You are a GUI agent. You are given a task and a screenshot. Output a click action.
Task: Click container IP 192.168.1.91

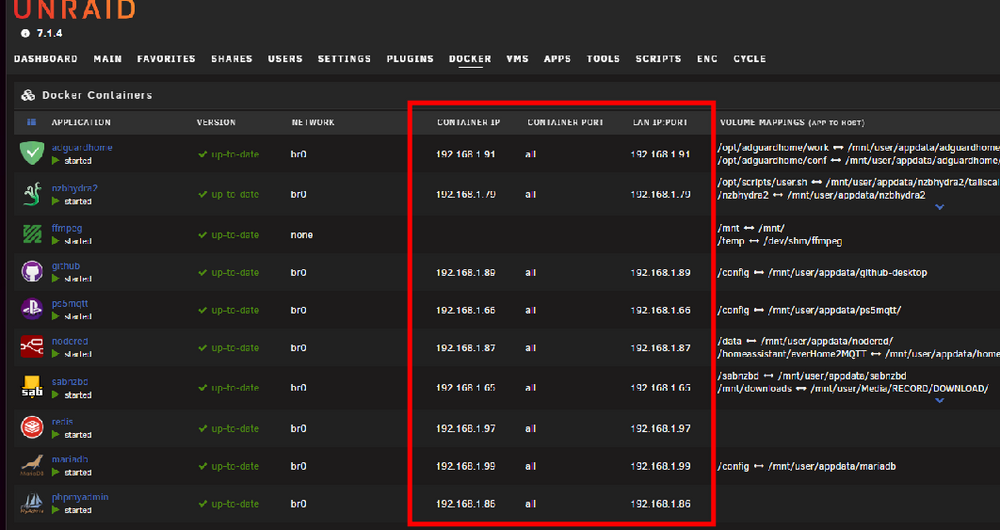point(466,154)
